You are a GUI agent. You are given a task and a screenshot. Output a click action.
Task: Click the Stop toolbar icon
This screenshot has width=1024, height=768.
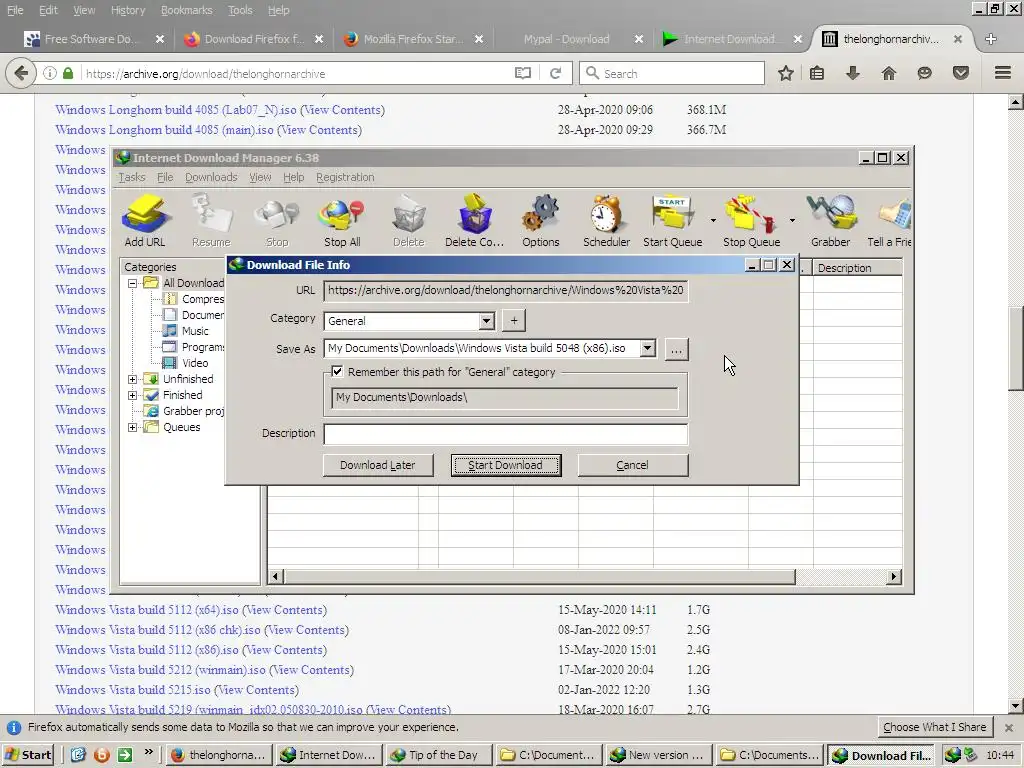[277, 221]
